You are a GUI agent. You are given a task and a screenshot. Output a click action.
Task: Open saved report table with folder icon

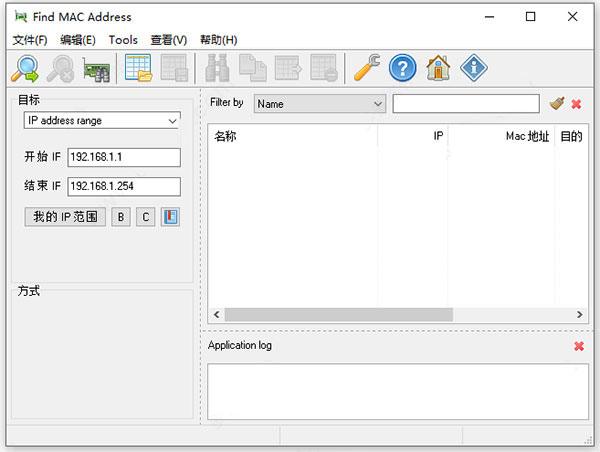click(139, 68)
